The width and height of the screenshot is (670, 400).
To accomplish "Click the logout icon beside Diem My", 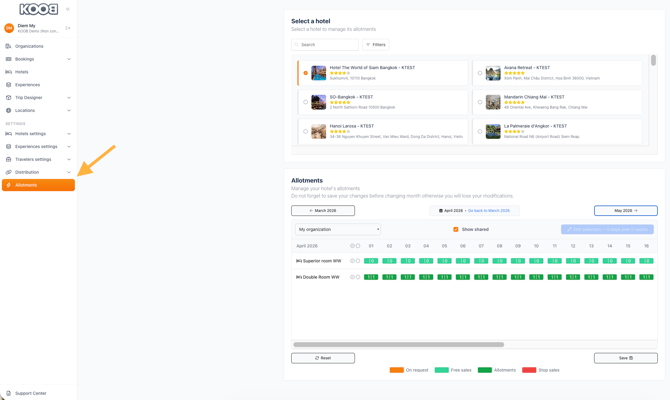I will pyautogui.click(x=68, y=28).
